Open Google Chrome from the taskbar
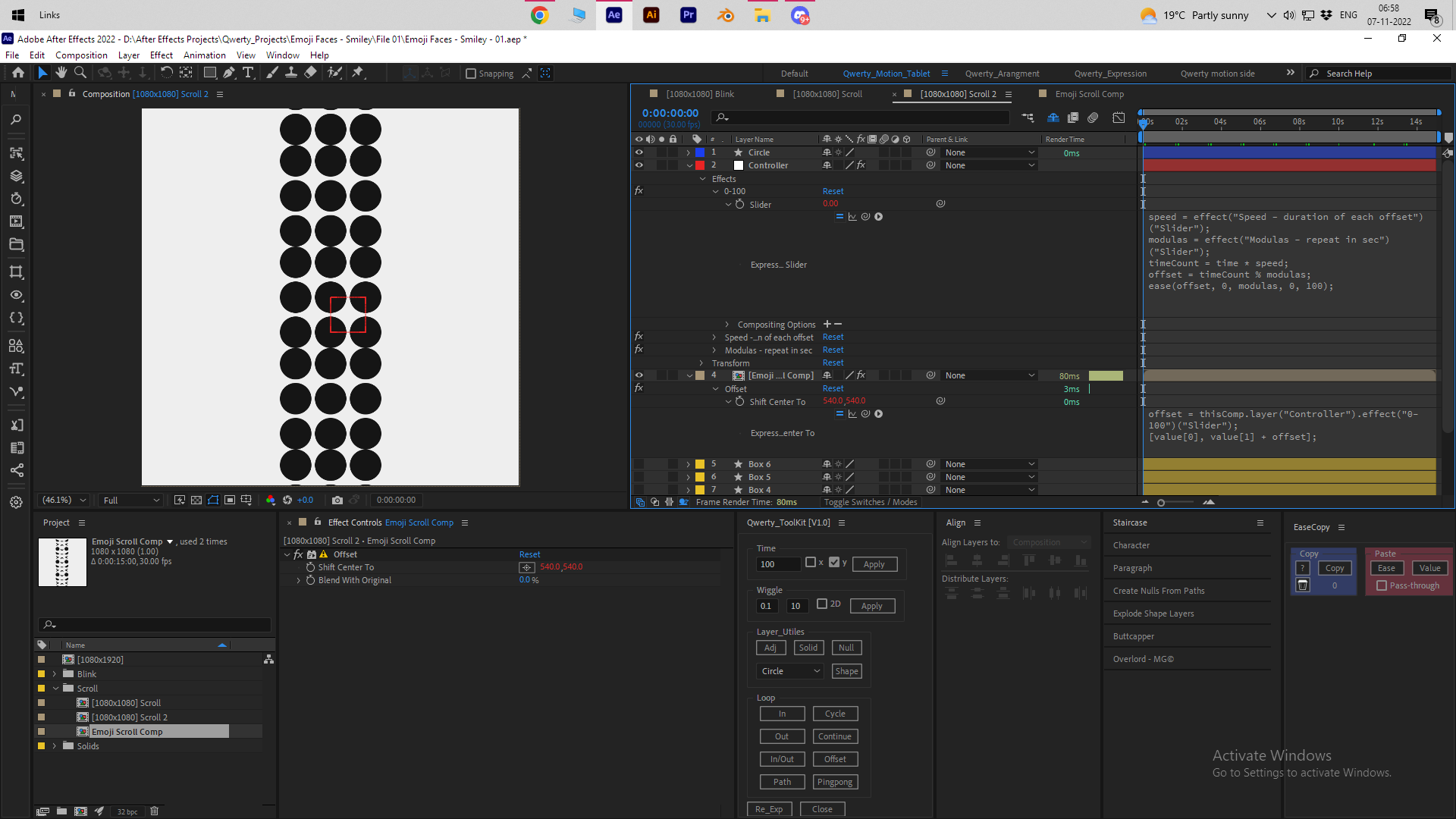1456x819 pixels. click(x=540, y=15)
